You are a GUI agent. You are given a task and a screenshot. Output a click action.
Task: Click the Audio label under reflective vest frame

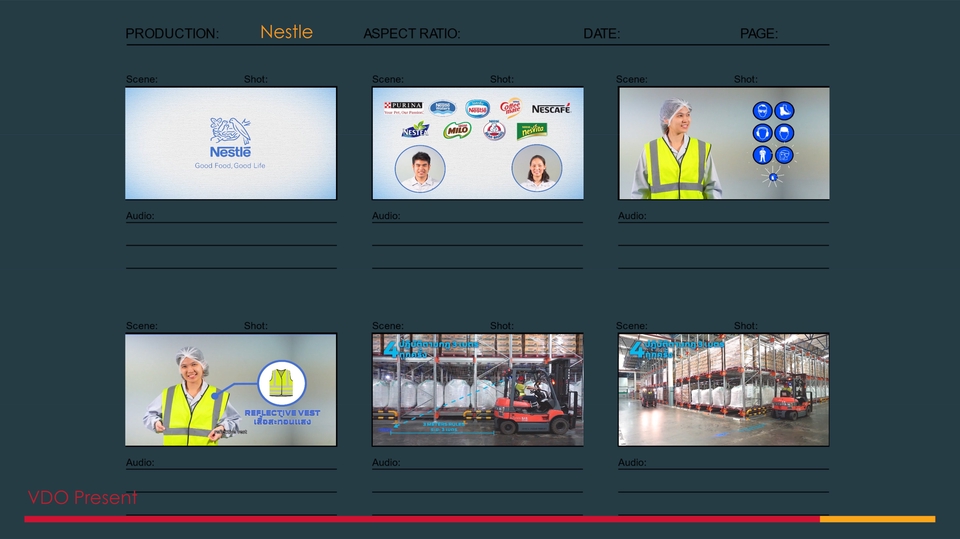[x=140, y=462]
